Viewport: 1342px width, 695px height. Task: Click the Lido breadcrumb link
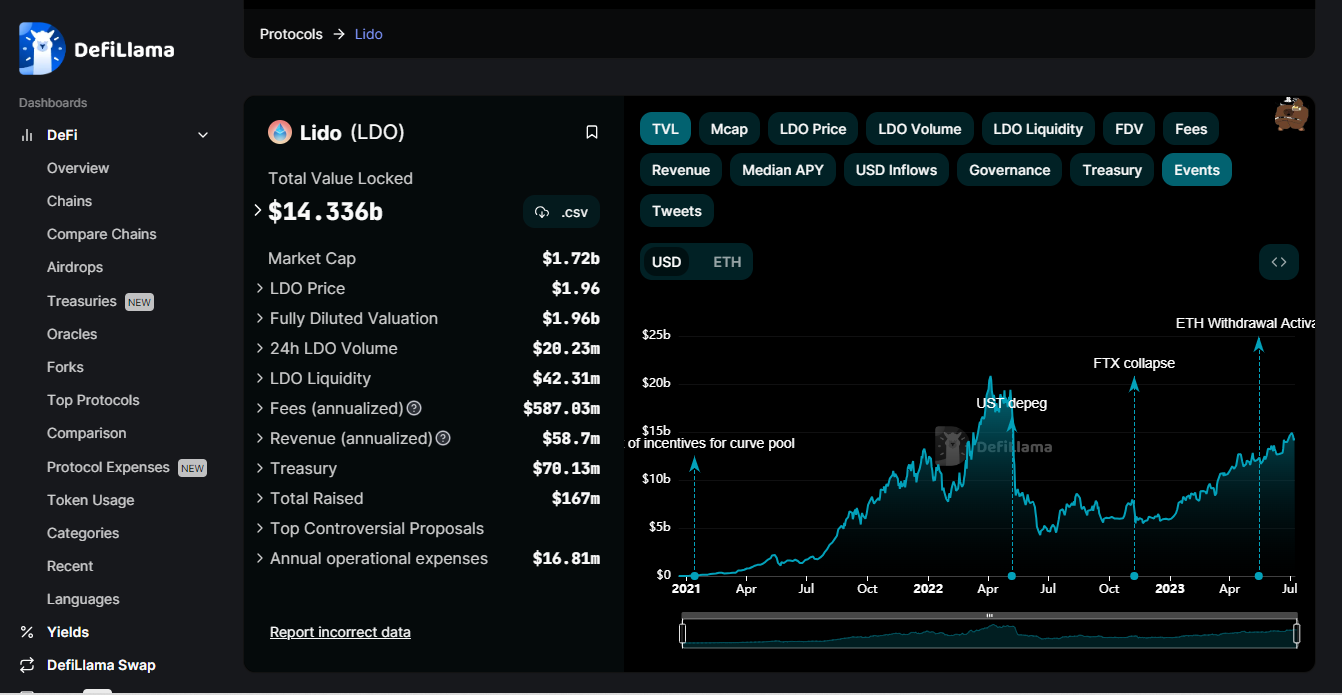pyautogui.click(x=369, y=34)
